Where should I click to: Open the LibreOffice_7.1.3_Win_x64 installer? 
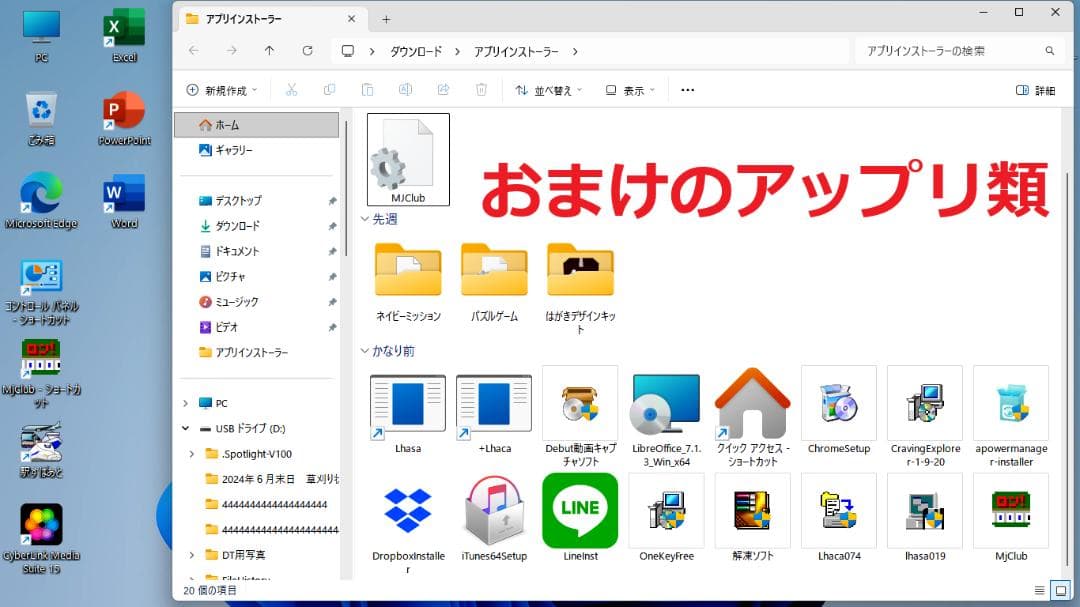coord(666,404)
